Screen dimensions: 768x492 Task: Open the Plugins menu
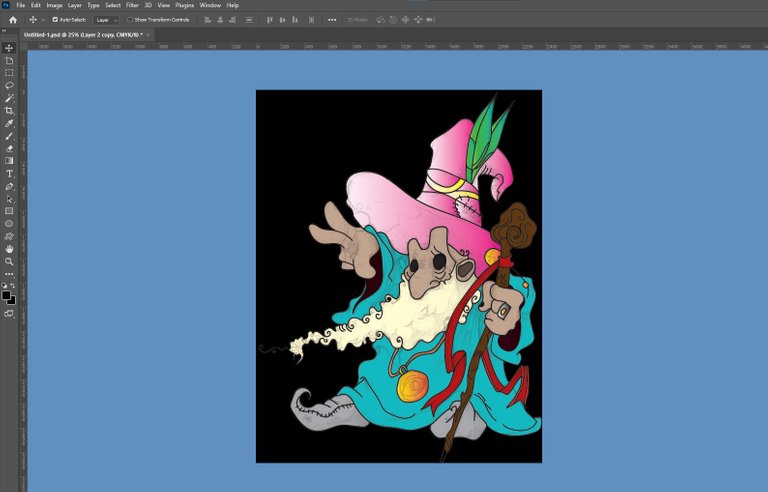click(x=185, y=5)
